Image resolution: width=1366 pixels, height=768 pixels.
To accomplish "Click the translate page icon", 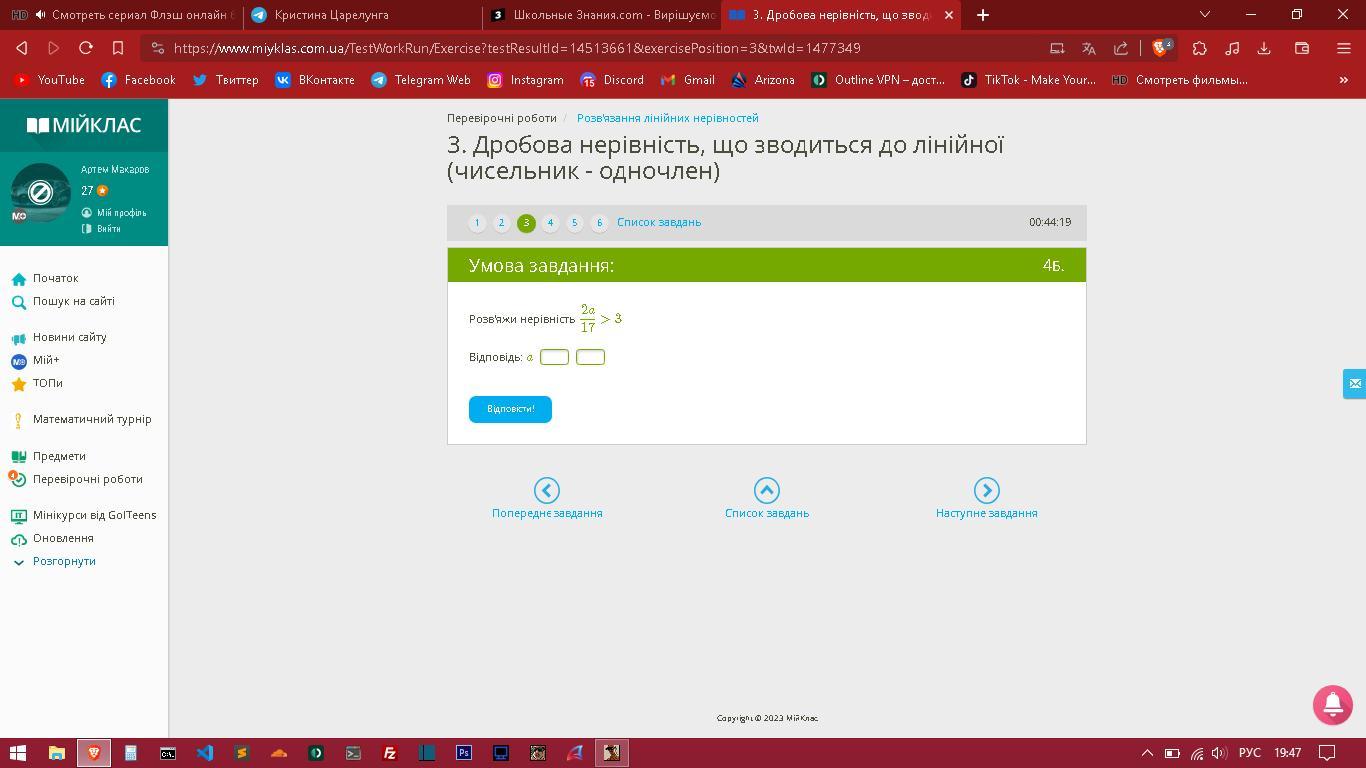I will click(x=1089, y=48).
